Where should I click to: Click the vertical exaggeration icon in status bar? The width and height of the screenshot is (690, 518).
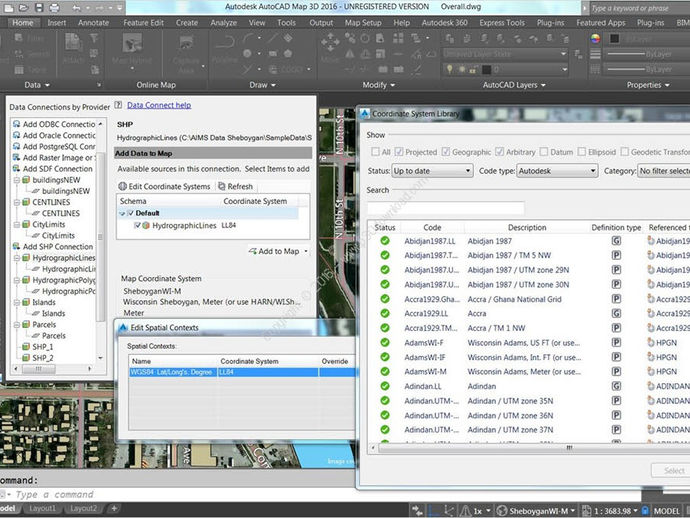point(465,511)
